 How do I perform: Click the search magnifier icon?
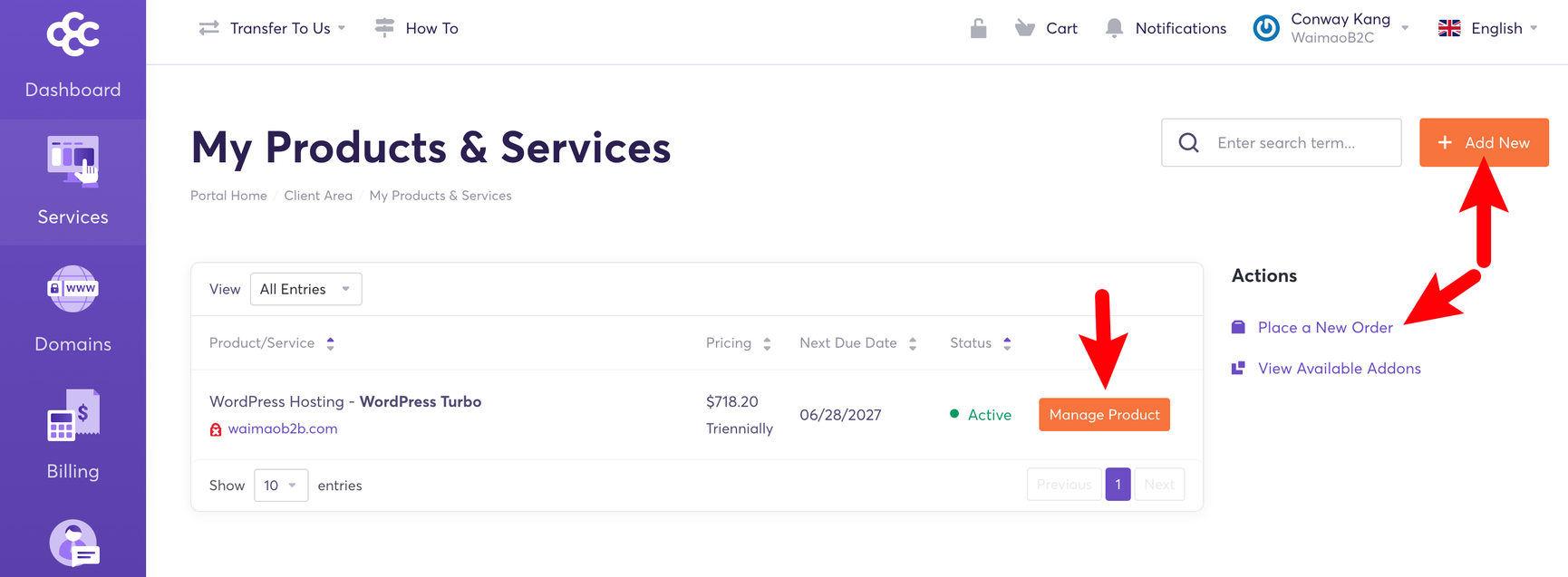[1188, 142]
